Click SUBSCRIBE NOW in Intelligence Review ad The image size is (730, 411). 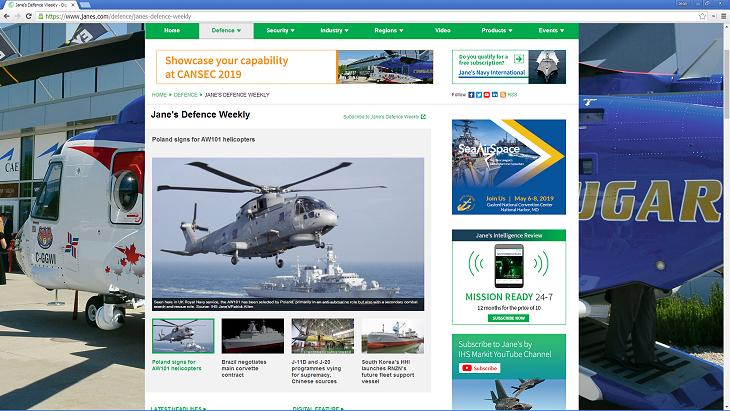click(x=508, y=318)
